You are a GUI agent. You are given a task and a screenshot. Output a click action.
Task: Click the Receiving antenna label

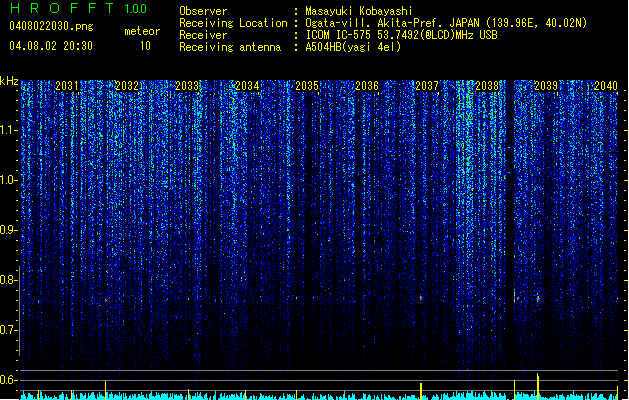pos(230,47)
